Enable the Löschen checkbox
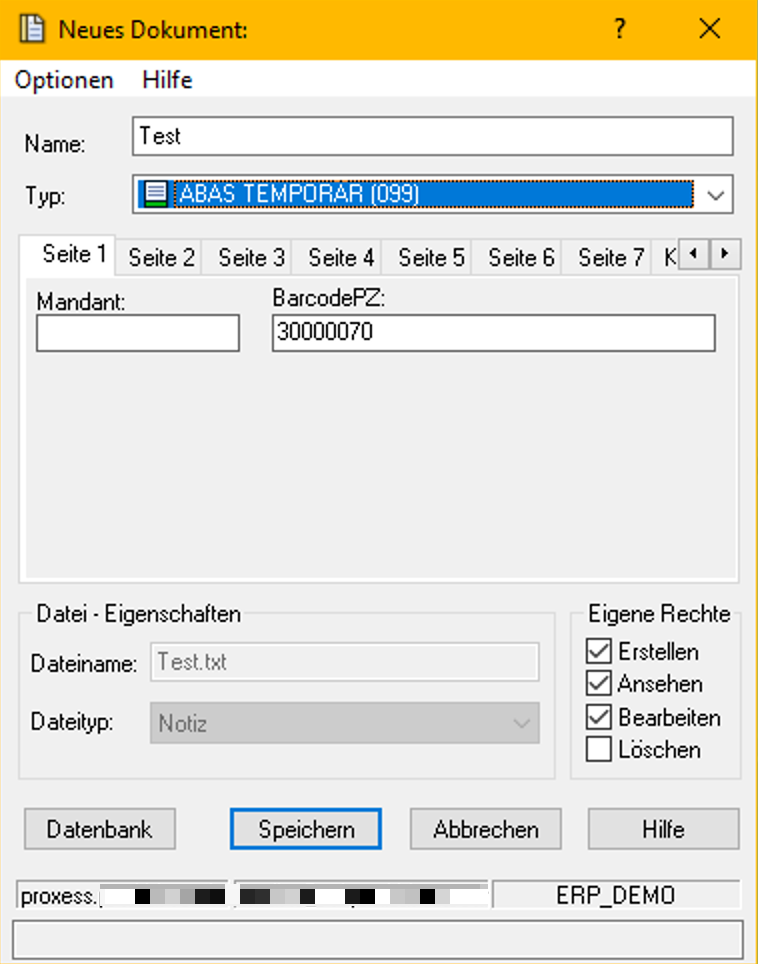 [x=599, y=749]
